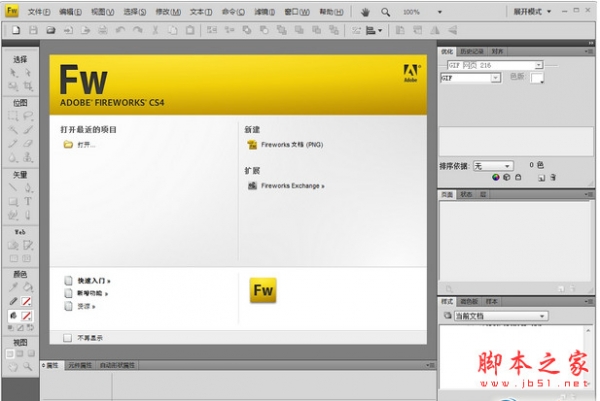The width and height of the screenshot is (600, 401).
Task: Click the Open folder toolbar icon
Action: click(51, 30)
